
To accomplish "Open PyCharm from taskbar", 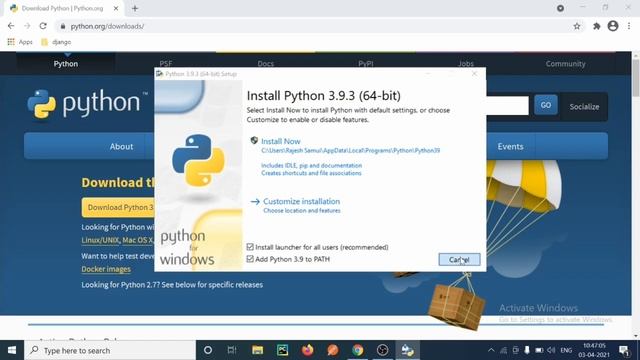I will pos(282,350).
